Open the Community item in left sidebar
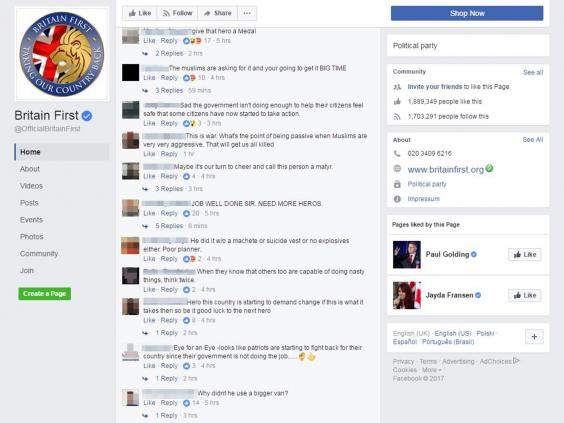The height and width of the screenshot is (423, 564). point(39,254)
